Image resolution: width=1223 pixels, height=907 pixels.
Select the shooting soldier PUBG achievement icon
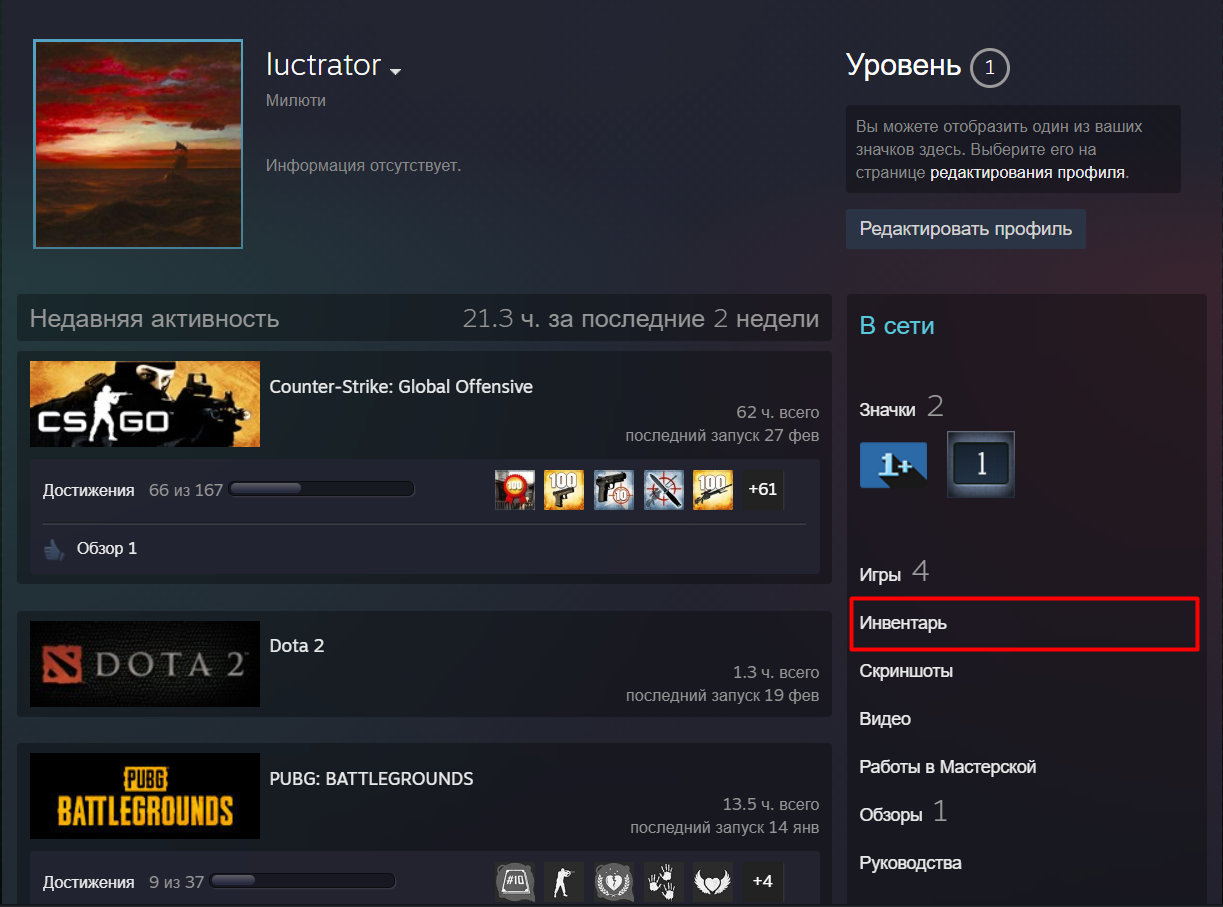click(564, 882)
